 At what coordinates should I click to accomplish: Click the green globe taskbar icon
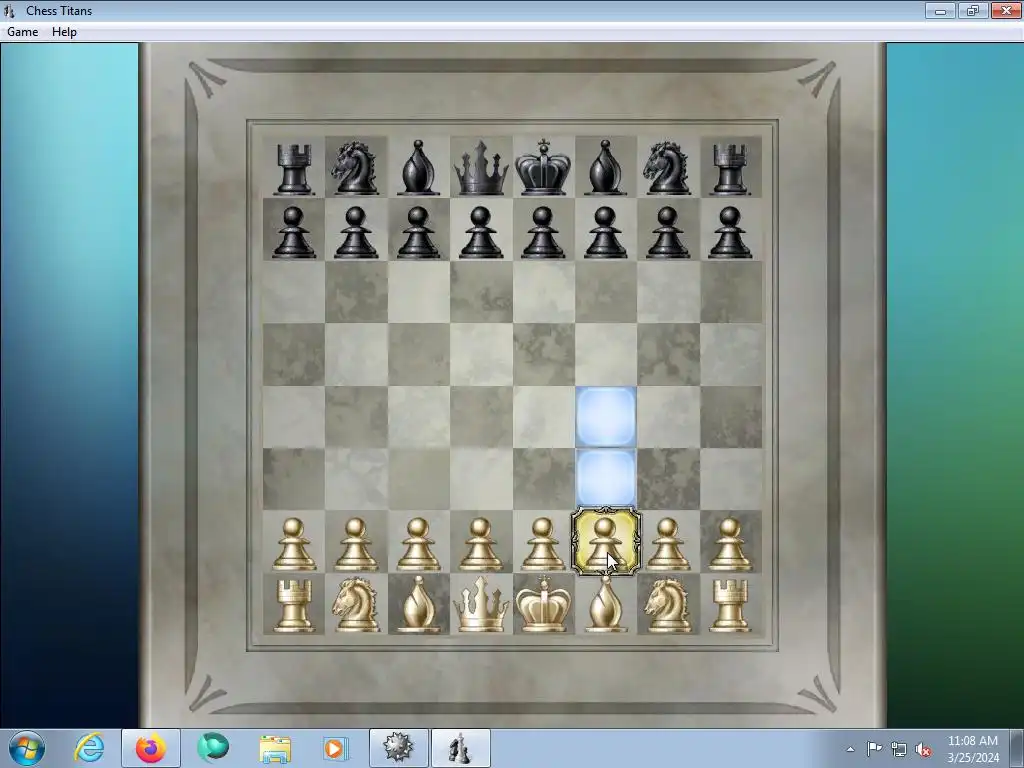[213, 748]
